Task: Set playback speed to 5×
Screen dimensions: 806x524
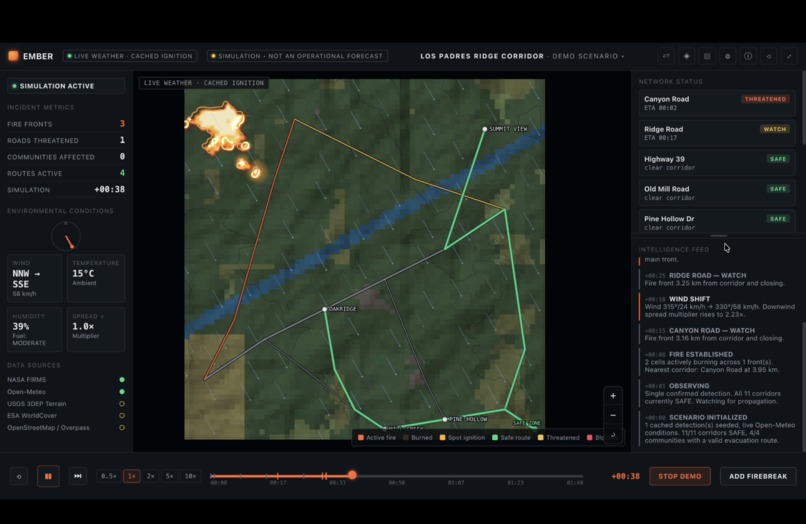Action: coord(169,476)
